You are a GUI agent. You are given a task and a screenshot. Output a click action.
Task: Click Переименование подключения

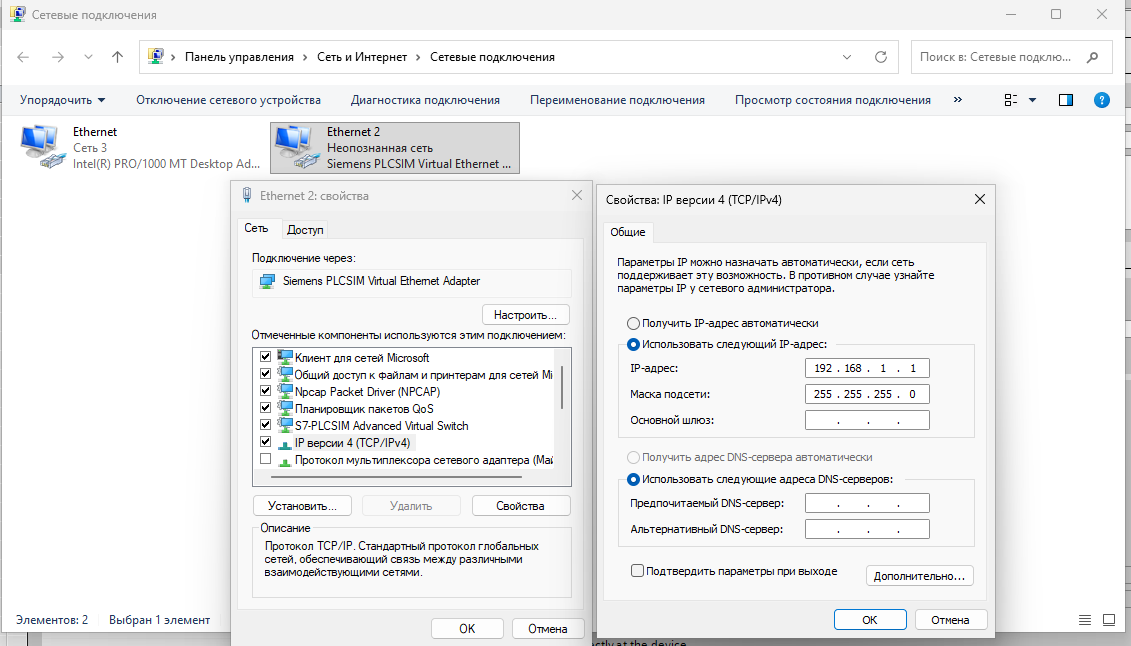(x=617, y=100)
